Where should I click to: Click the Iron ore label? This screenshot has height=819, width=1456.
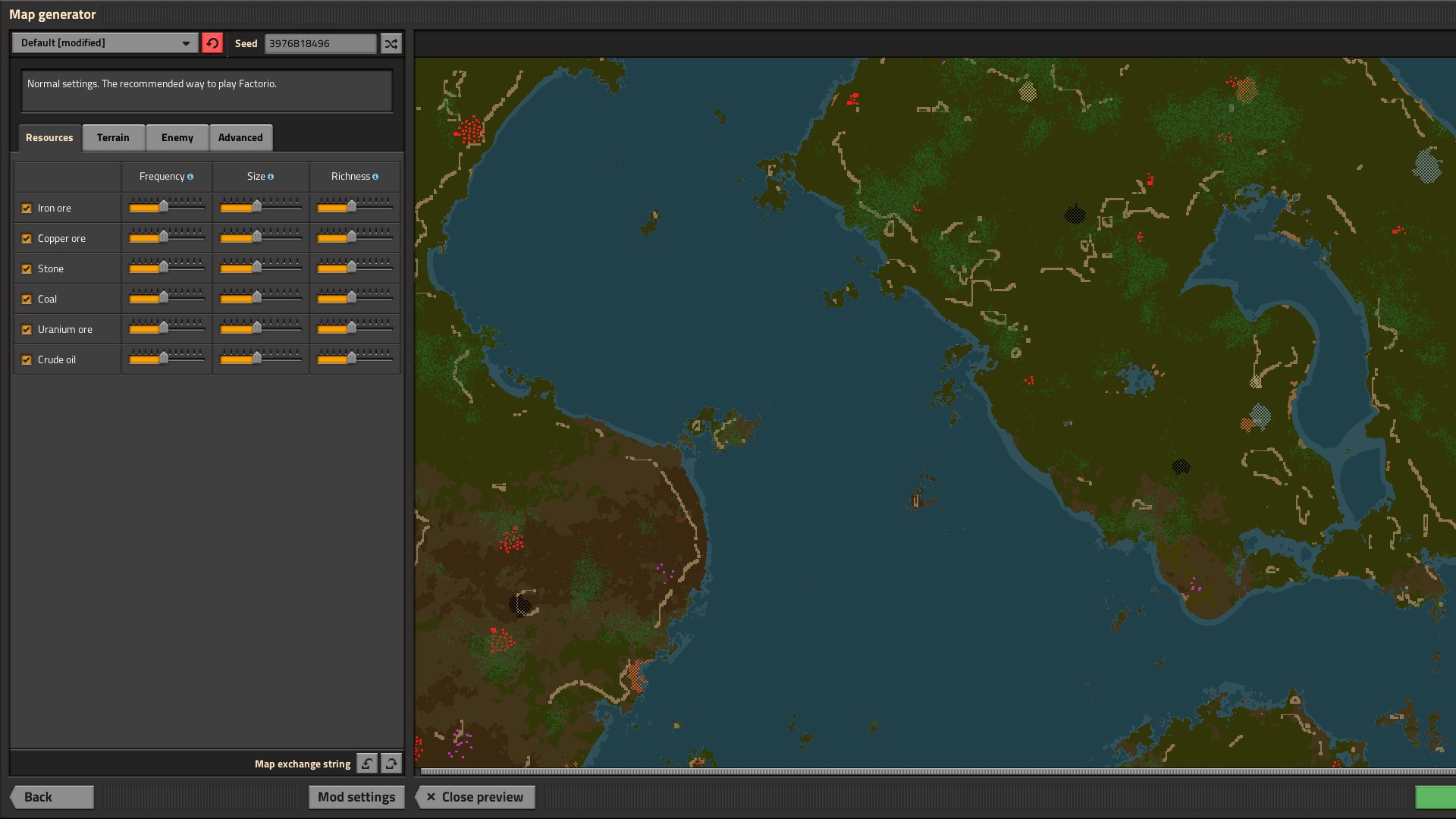(x=55, y=208)
